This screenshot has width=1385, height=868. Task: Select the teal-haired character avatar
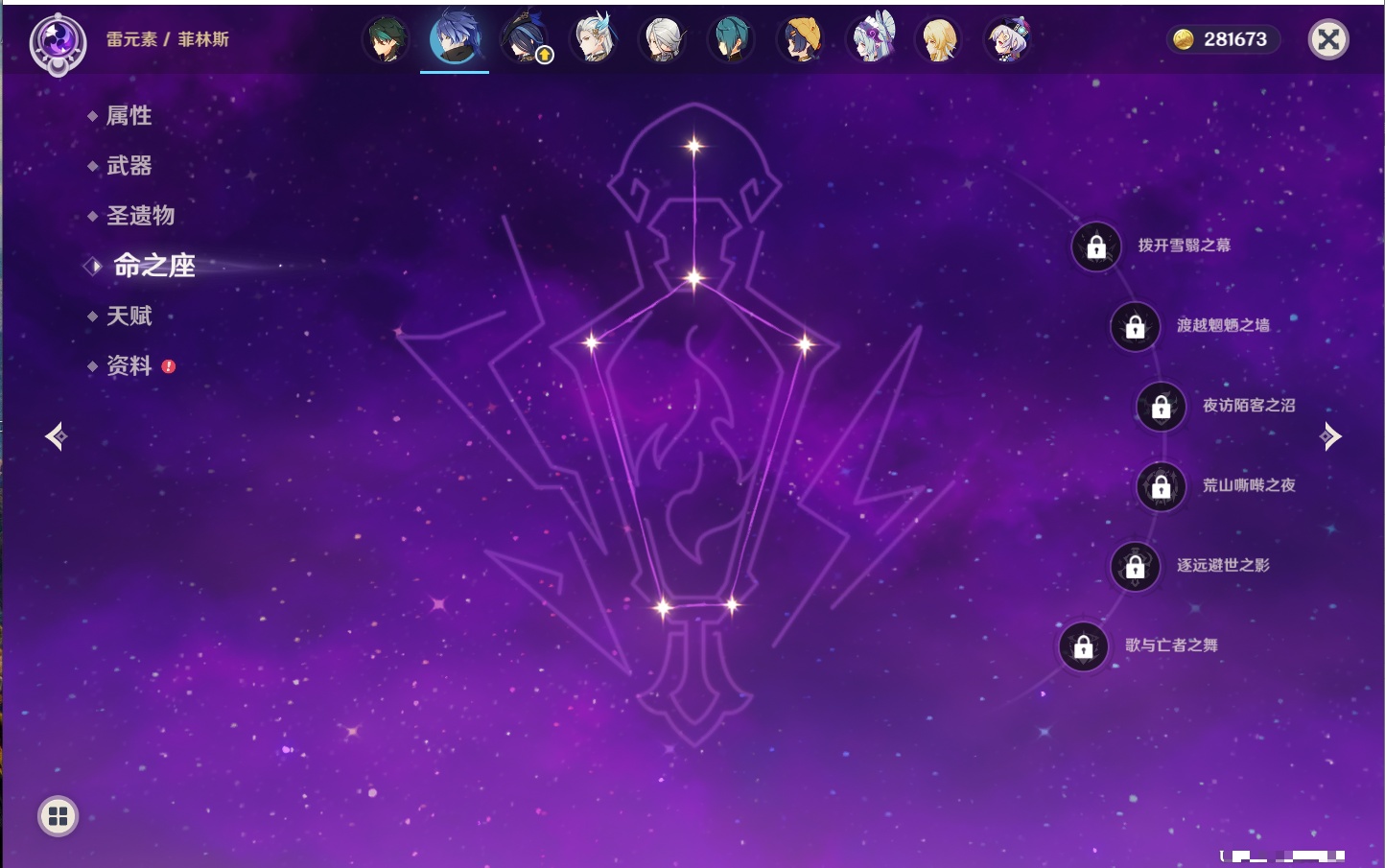[732, 39]
